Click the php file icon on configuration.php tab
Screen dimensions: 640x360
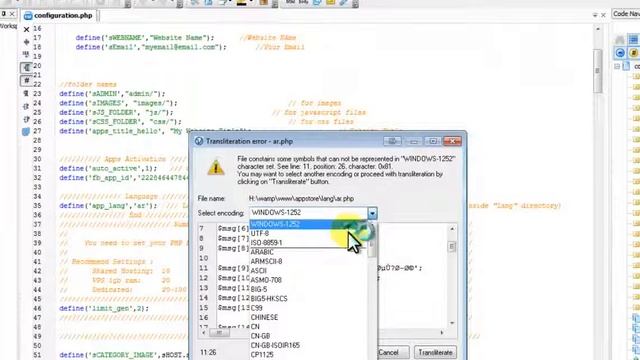point(28,16)
